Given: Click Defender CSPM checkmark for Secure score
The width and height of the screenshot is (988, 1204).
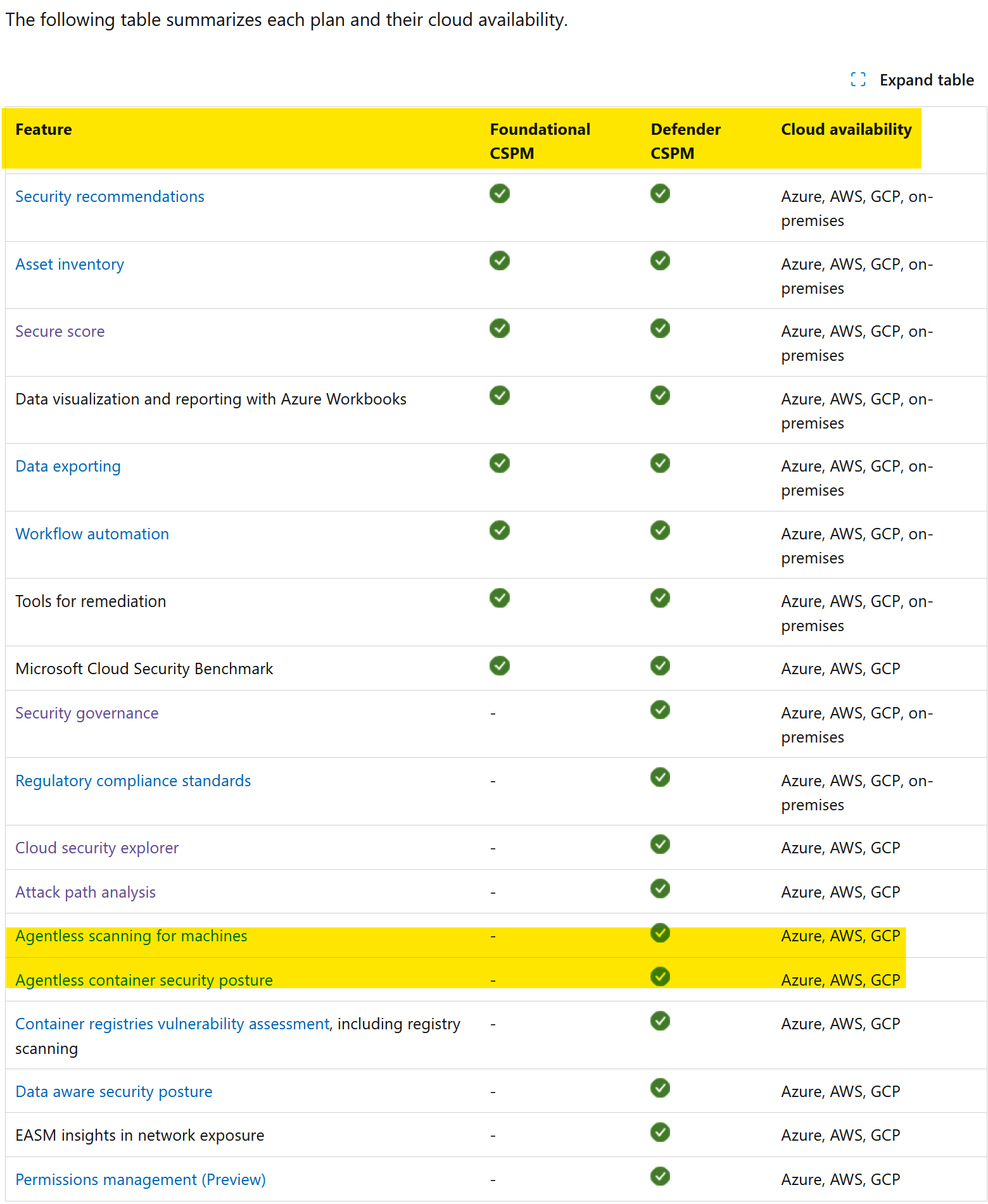Looking at the screenshot, I should pos(660,329).
